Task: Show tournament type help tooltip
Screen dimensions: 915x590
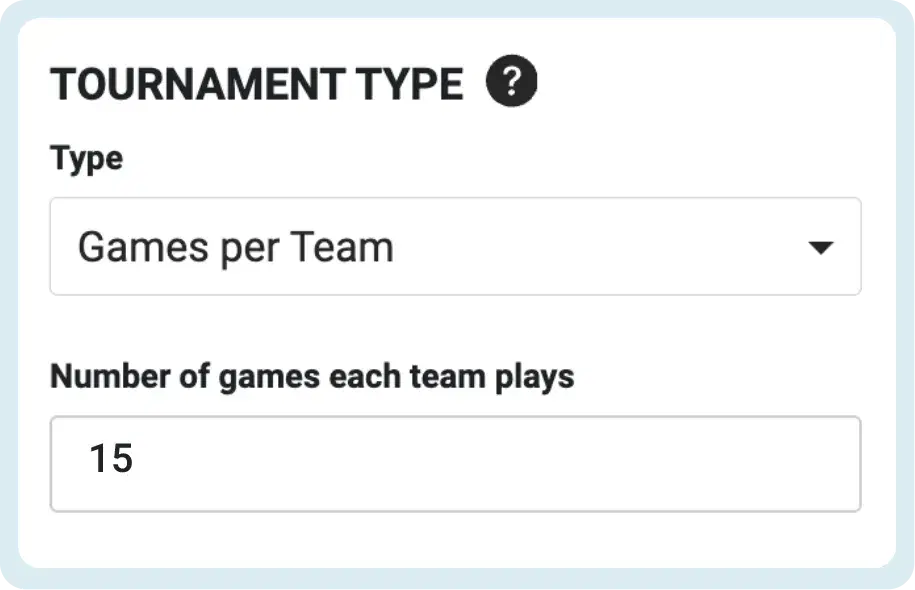Action: [x=511, y=81]
